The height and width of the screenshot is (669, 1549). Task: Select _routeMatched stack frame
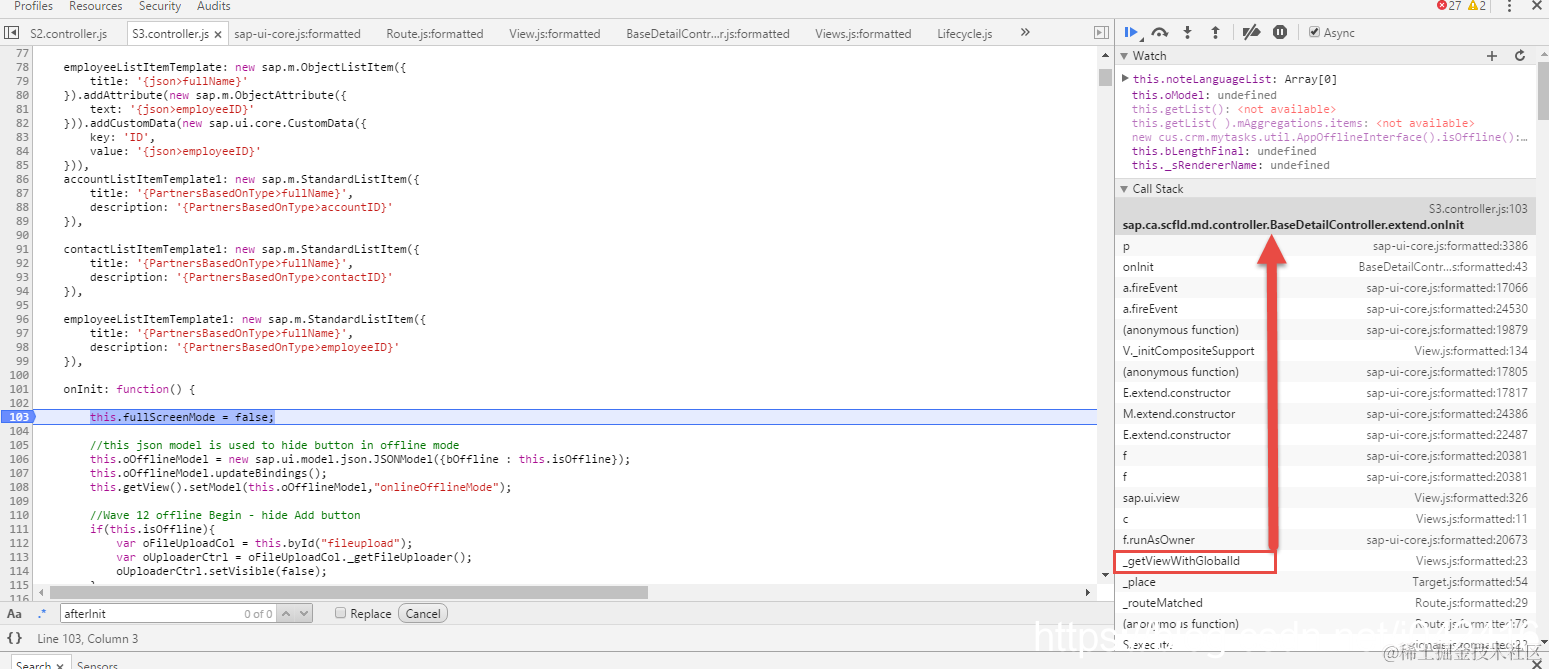[x=1325, y=603]
